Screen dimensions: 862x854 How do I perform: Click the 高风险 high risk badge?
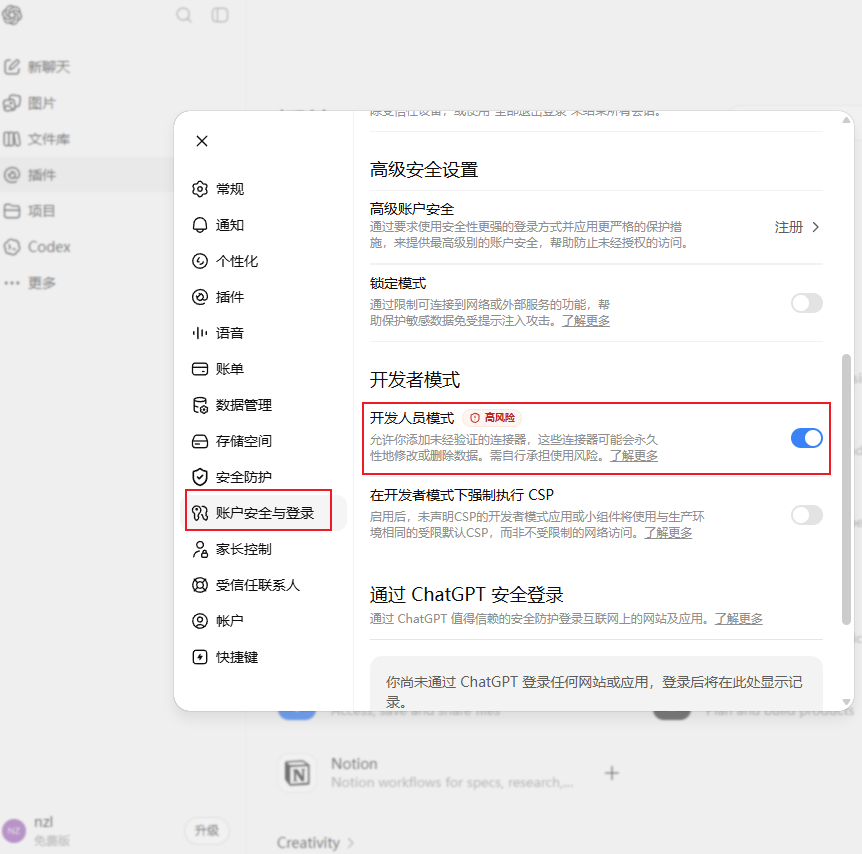pyautogui.click(x=492, y=418)
